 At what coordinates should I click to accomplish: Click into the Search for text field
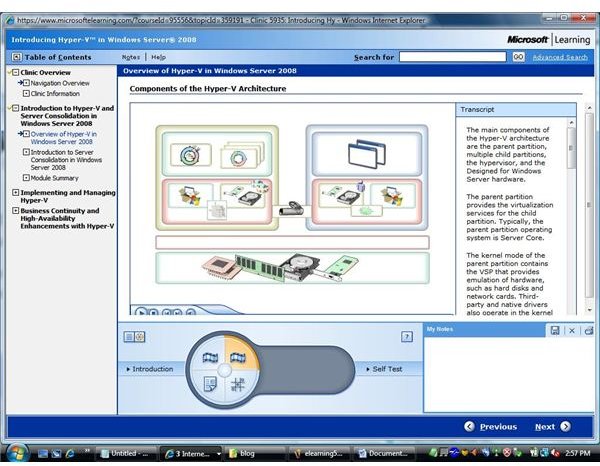click(453, 57)
